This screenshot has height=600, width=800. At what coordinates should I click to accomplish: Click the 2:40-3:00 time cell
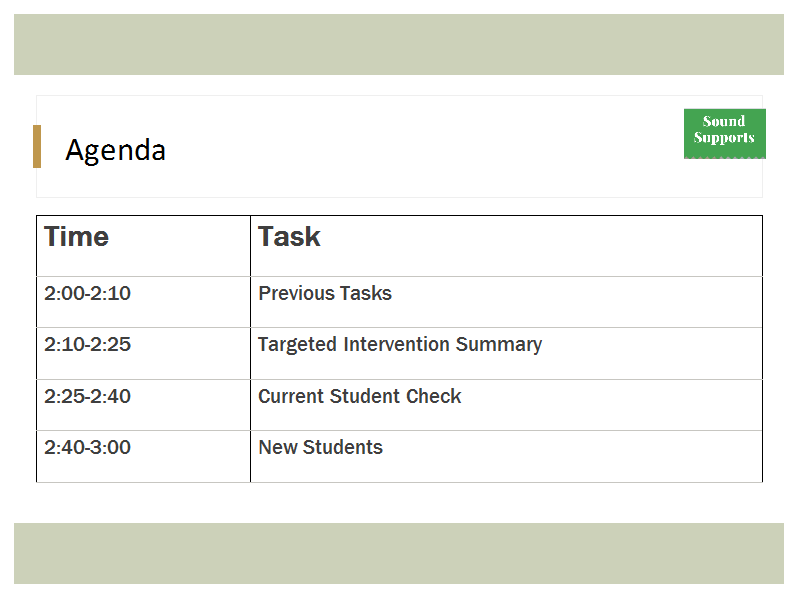[x=143, y=457]
